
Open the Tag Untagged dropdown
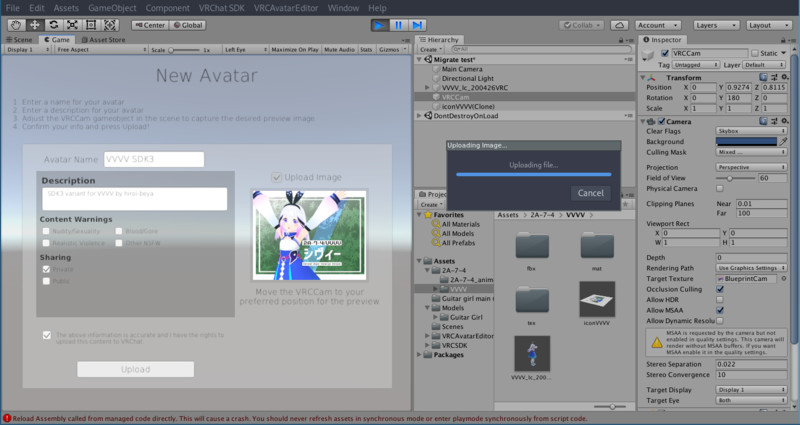695,65
